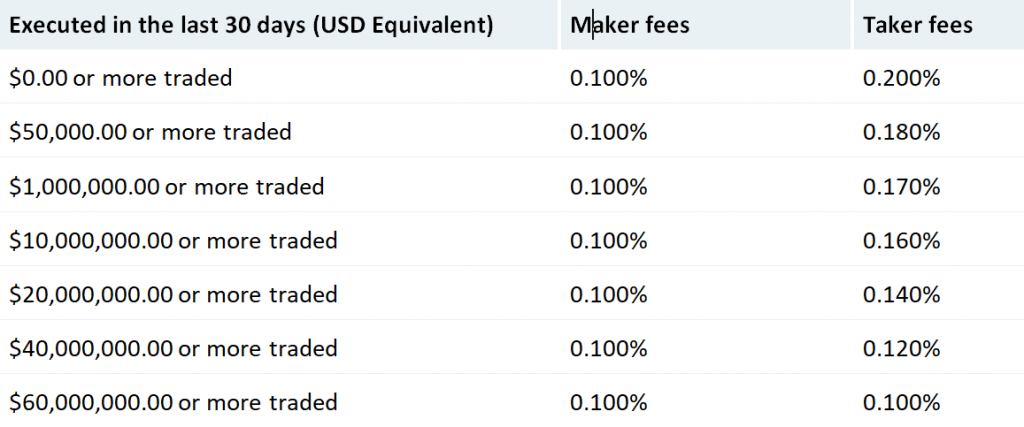Select the "$0.00 or more traded" cell

click(120, 78)
